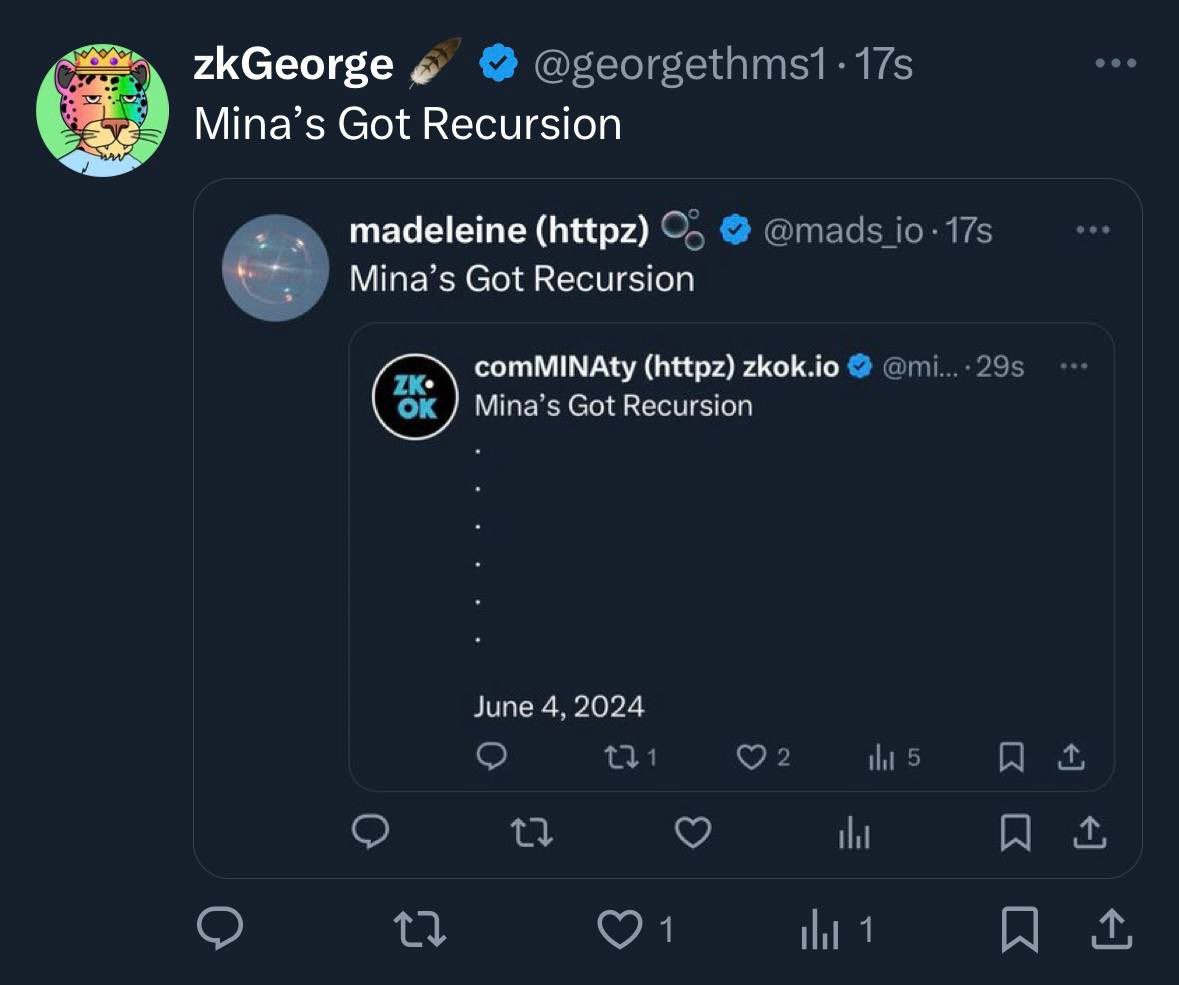Open more options for zkGeorge's tweet
The image size is (1179, 985).
1116,65
